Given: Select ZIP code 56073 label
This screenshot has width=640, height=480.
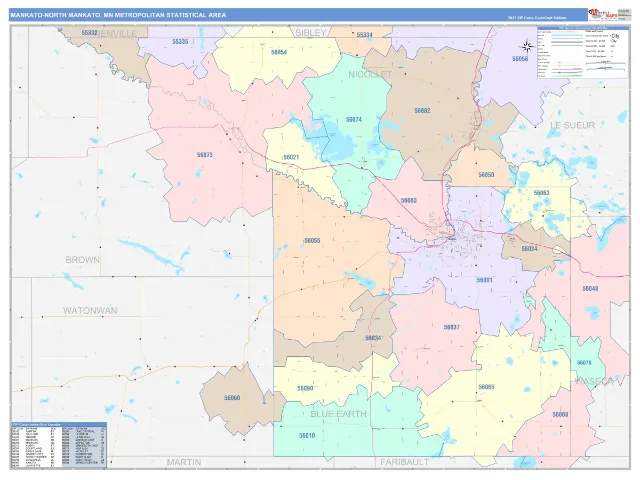Looking at the screenshot, I should (x=204, y=155).
